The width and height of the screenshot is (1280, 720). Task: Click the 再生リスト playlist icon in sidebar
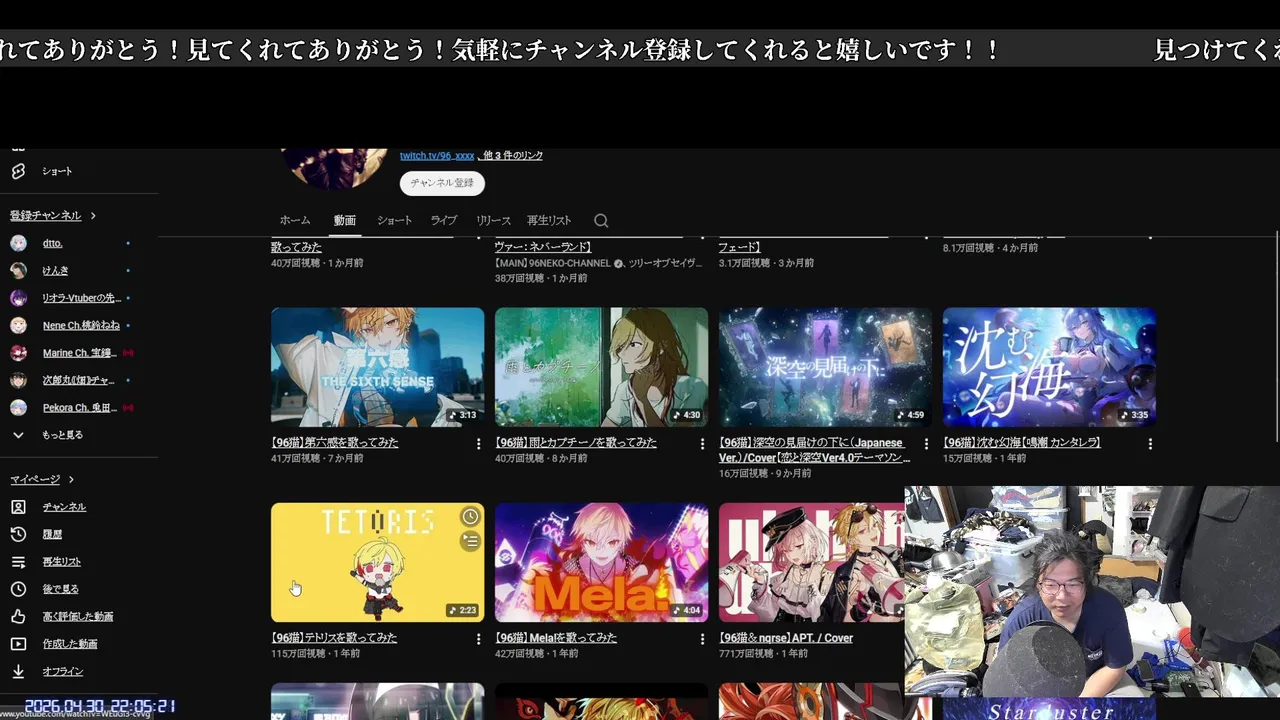coord(18,562)
